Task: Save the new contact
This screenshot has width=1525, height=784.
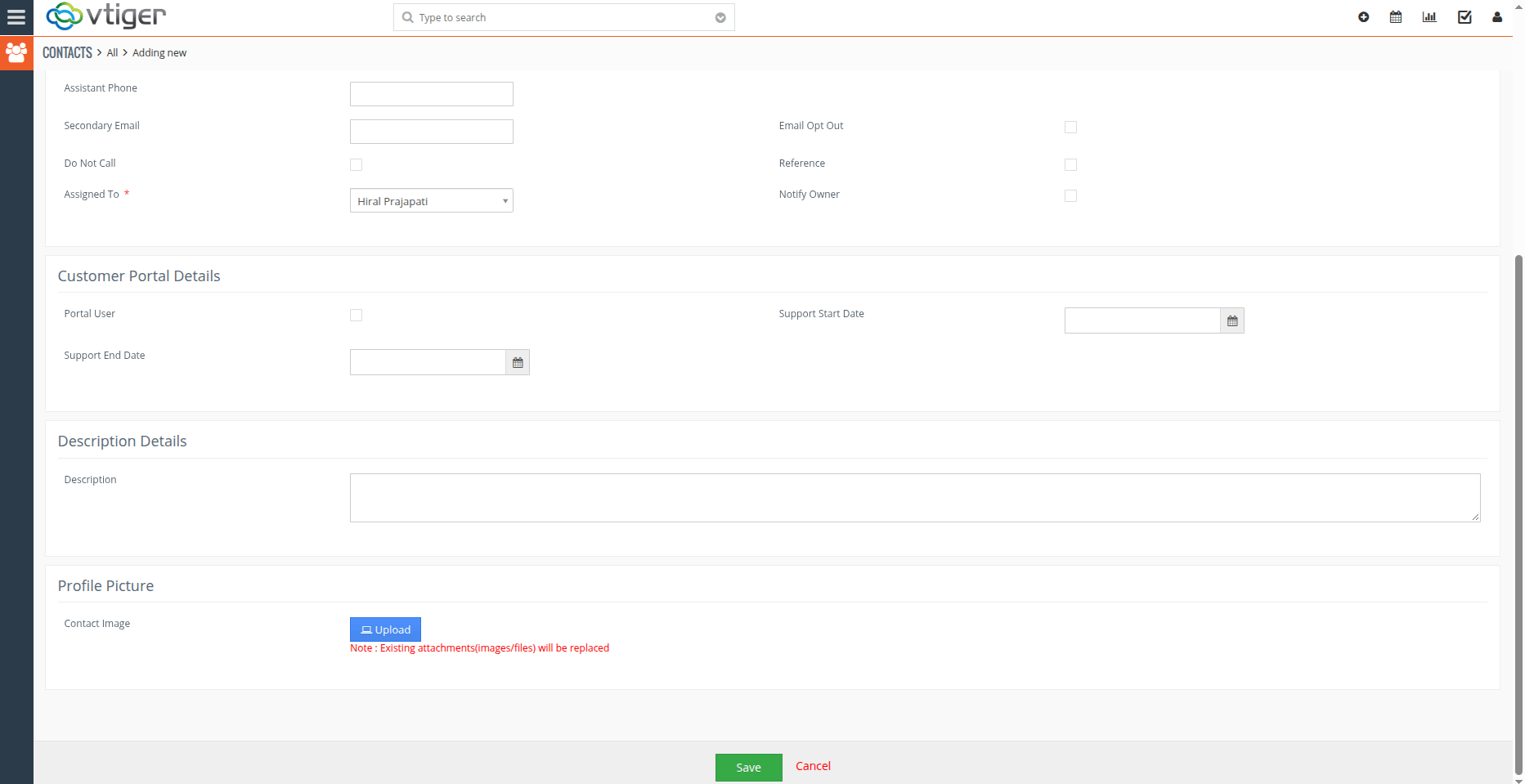Action: coord(748,767)
